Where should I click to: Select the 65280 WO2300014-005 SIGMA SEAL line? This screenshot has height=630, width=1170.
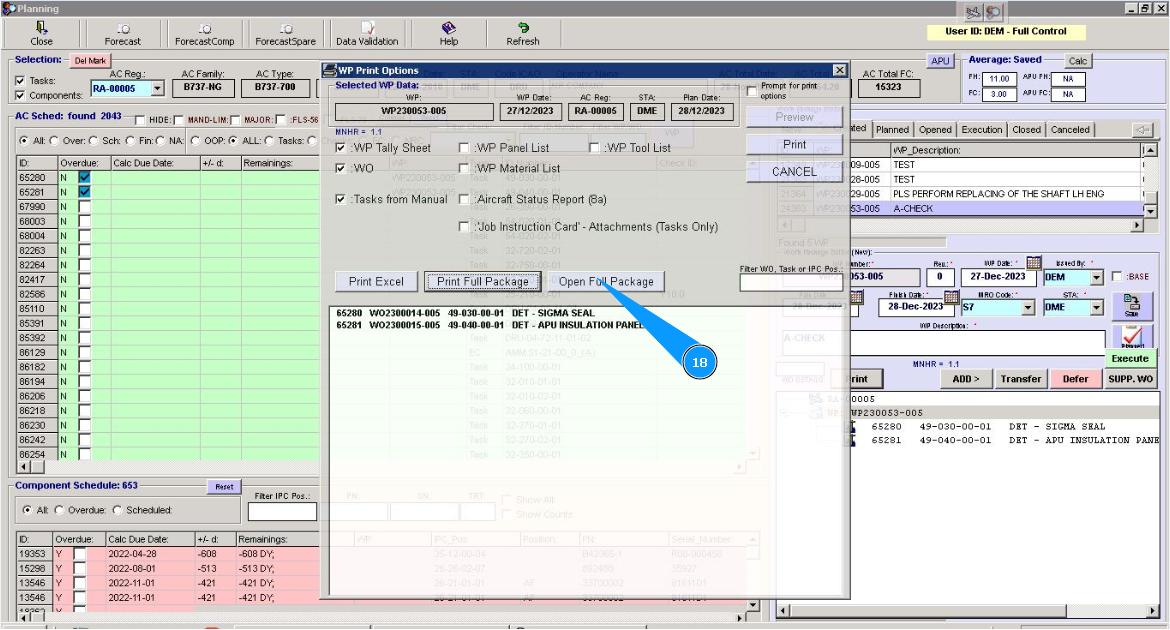(x=466, y=313)
